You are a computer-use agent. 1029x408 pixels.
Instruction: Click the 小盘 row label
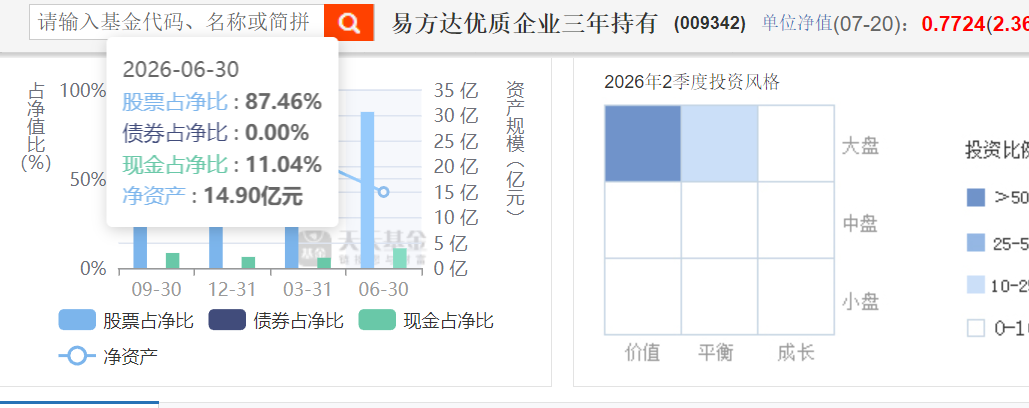click(860, 302)
